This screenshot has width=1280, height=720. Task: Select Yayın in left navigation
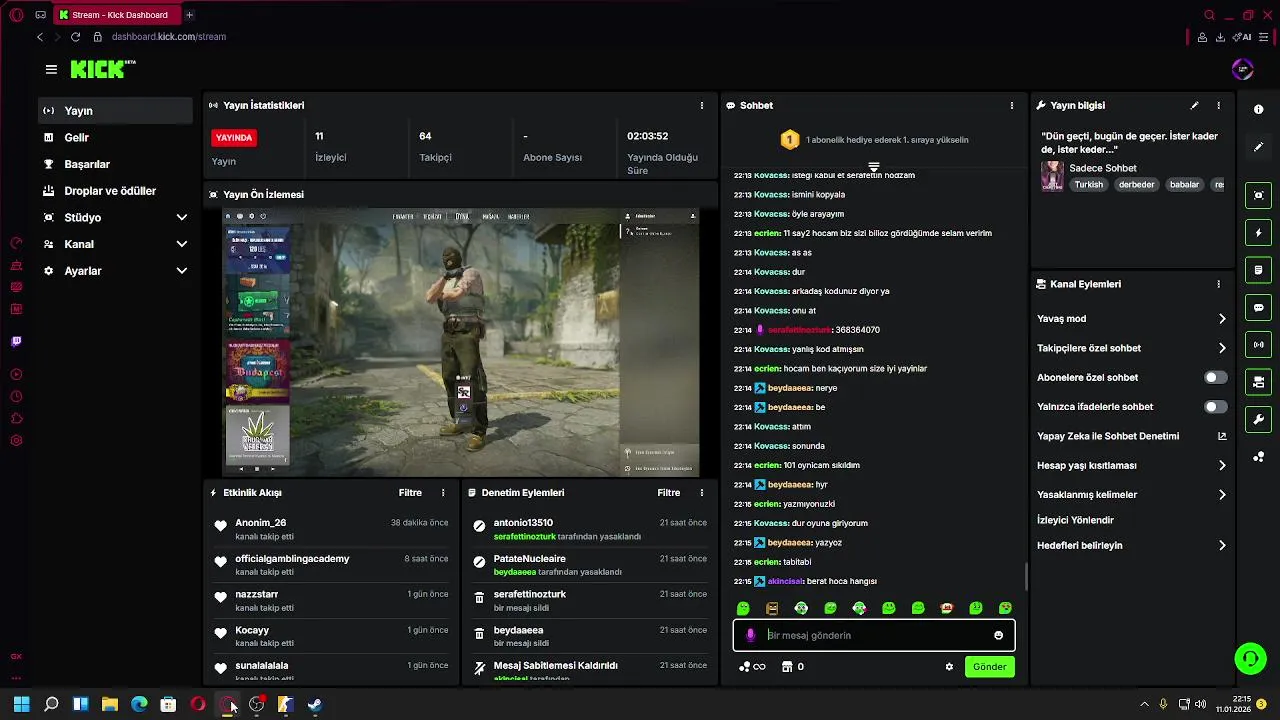pyautogui.click(x=116, y=111)
